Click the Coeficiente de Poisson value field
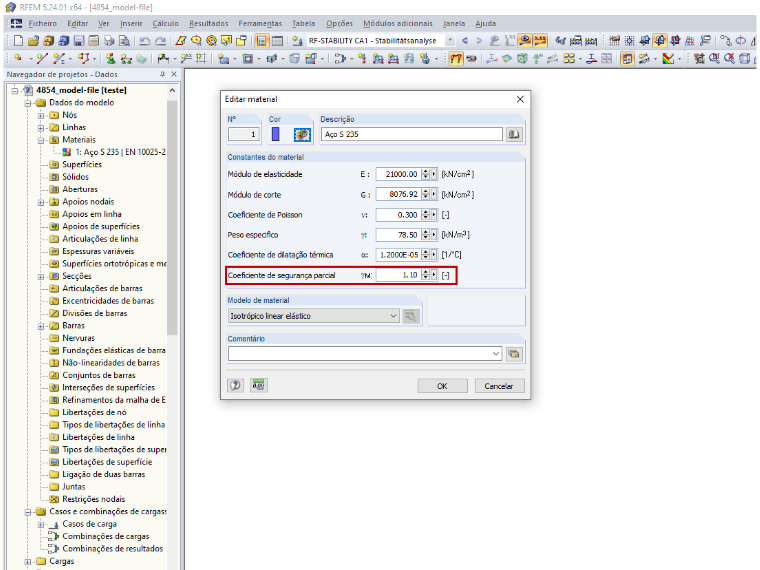 (x=397, y=215)
